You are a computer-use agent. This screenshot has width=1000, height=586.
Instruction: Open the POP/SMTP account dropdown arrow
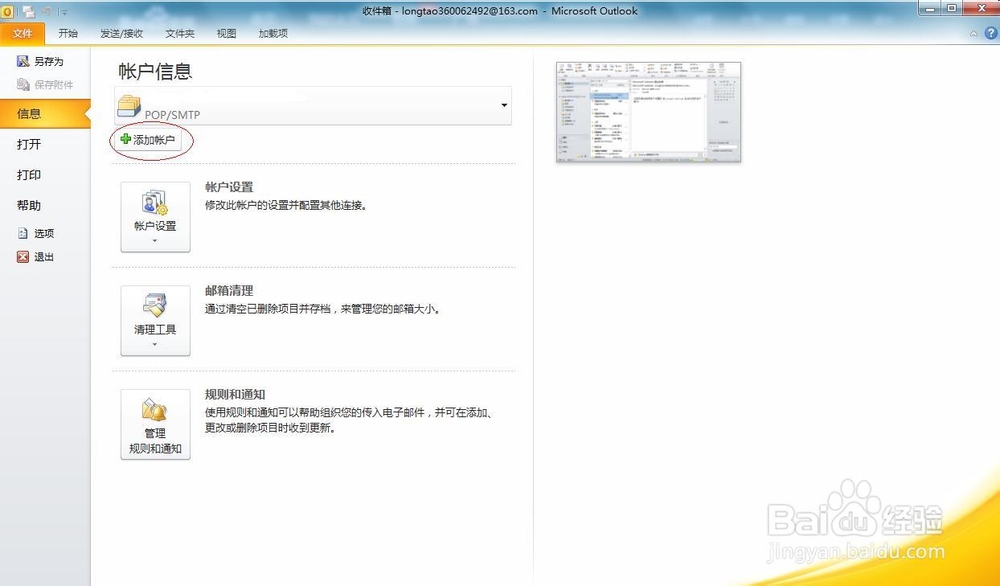pos(504,105)
